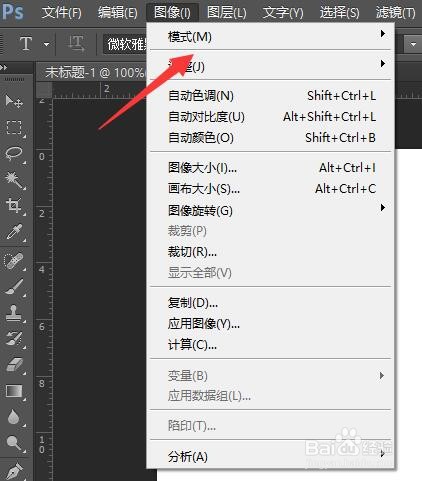Choose 应用图像(Y)... menu entry
Screen dimensions: 422x481
(270, 323)
